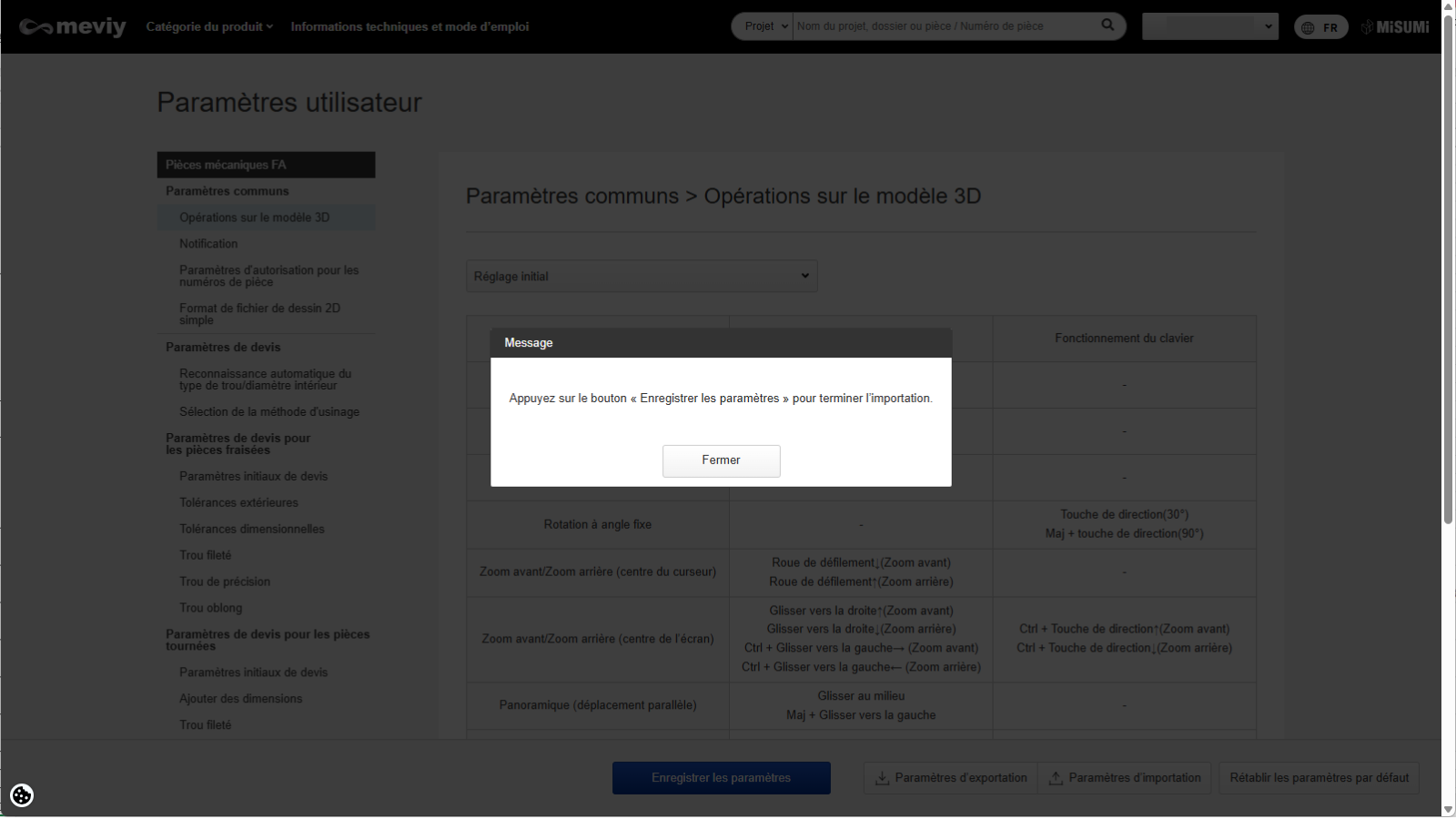Viewport: 1456px width, 819px height.
Task: Open Catégorie du produit menu
Action: pyautogui.click(x=209, y=26)
